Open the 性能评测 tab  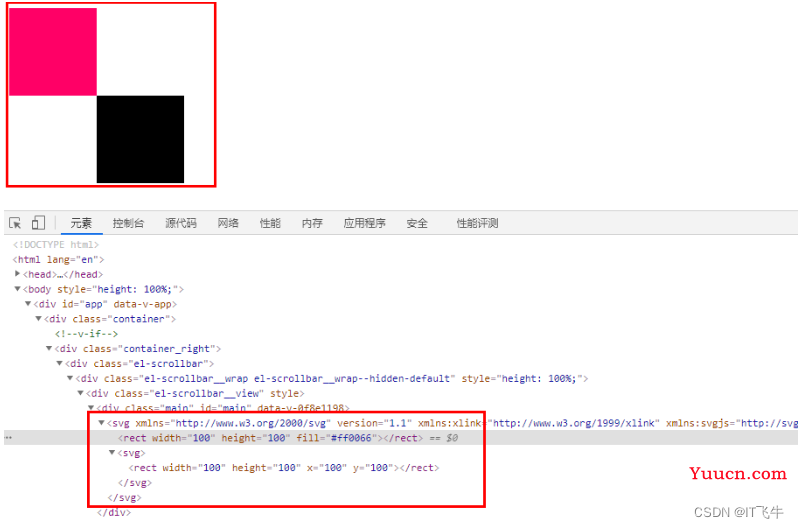pyautogui.click(x=477, y=223)
